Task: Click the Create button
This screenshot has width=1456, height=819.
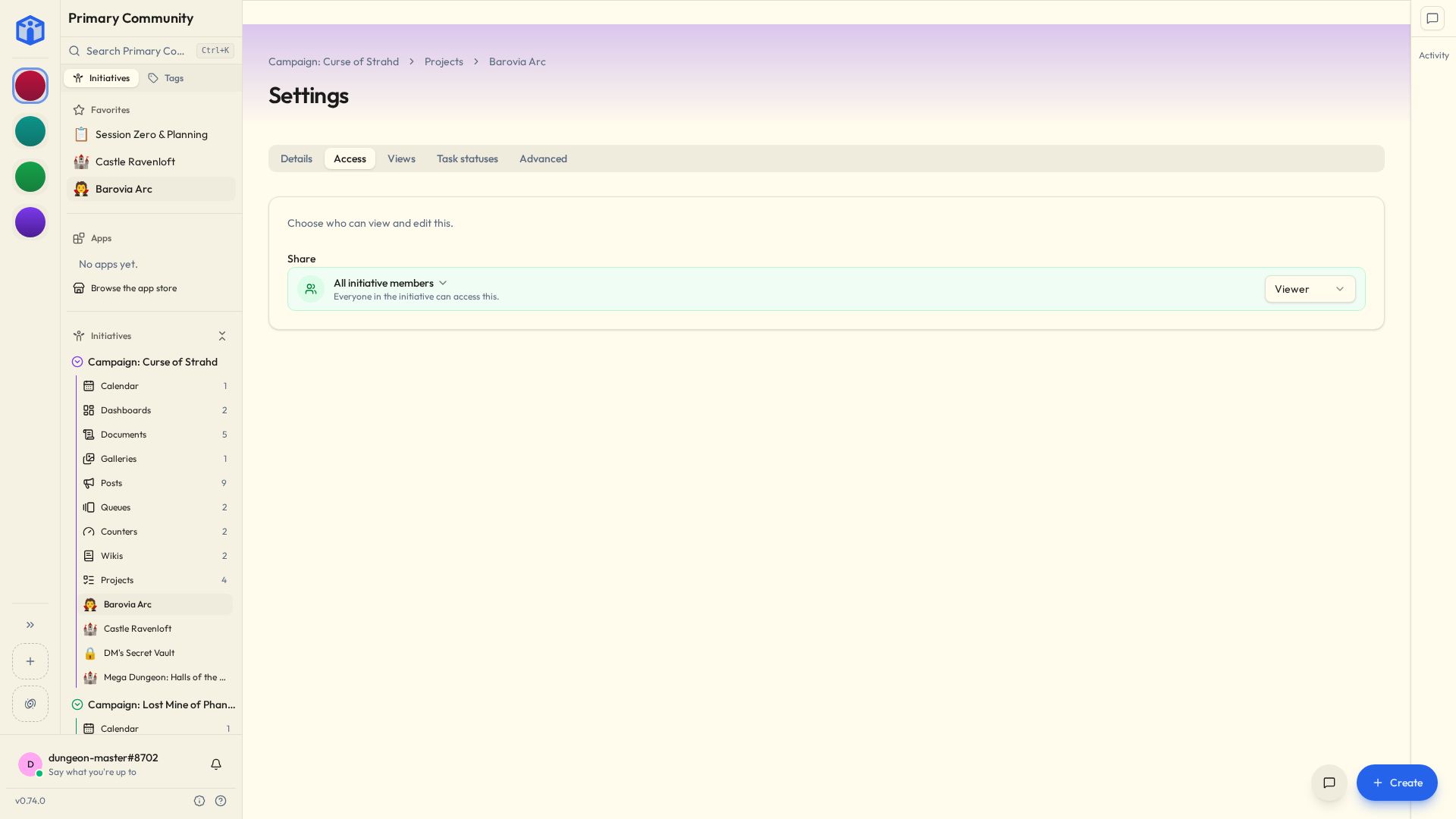Action: click(1397, 783)
